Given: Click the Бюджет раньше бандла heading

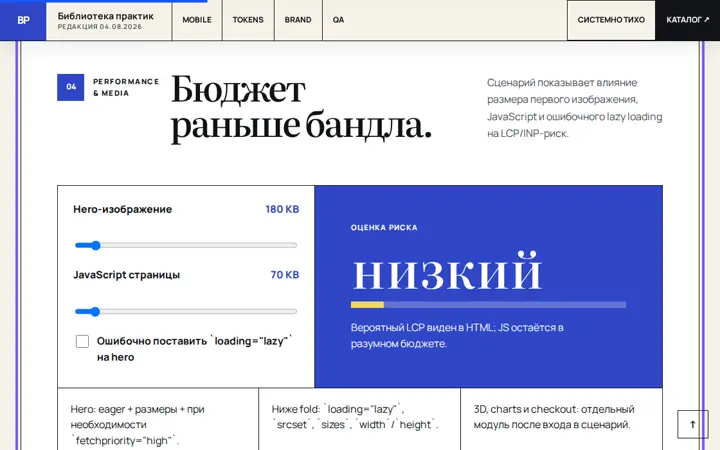Looking at the screenshot, I should tap(301, 107).
